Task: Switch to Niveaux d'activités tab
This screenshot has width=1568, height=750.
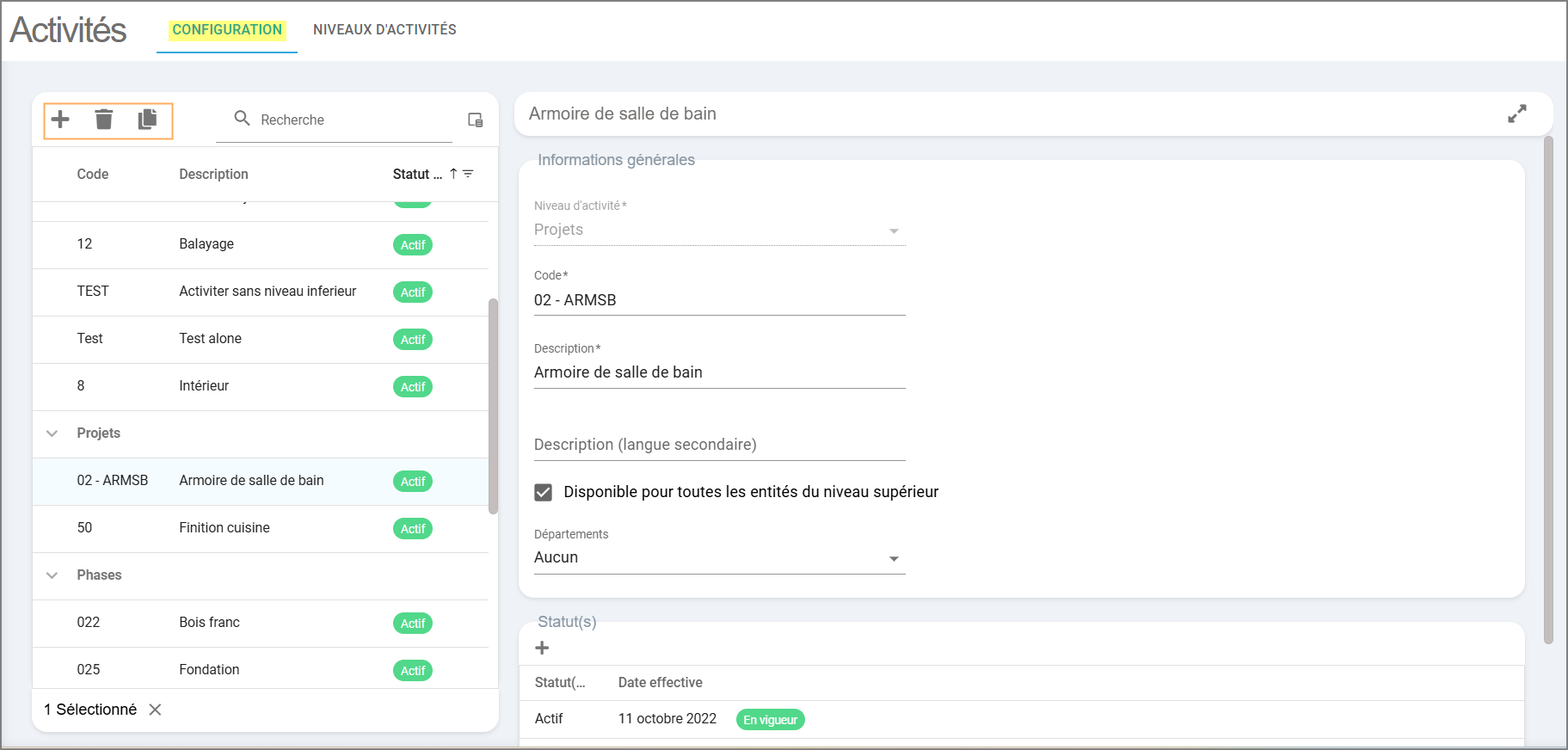Action: [384, 30]
